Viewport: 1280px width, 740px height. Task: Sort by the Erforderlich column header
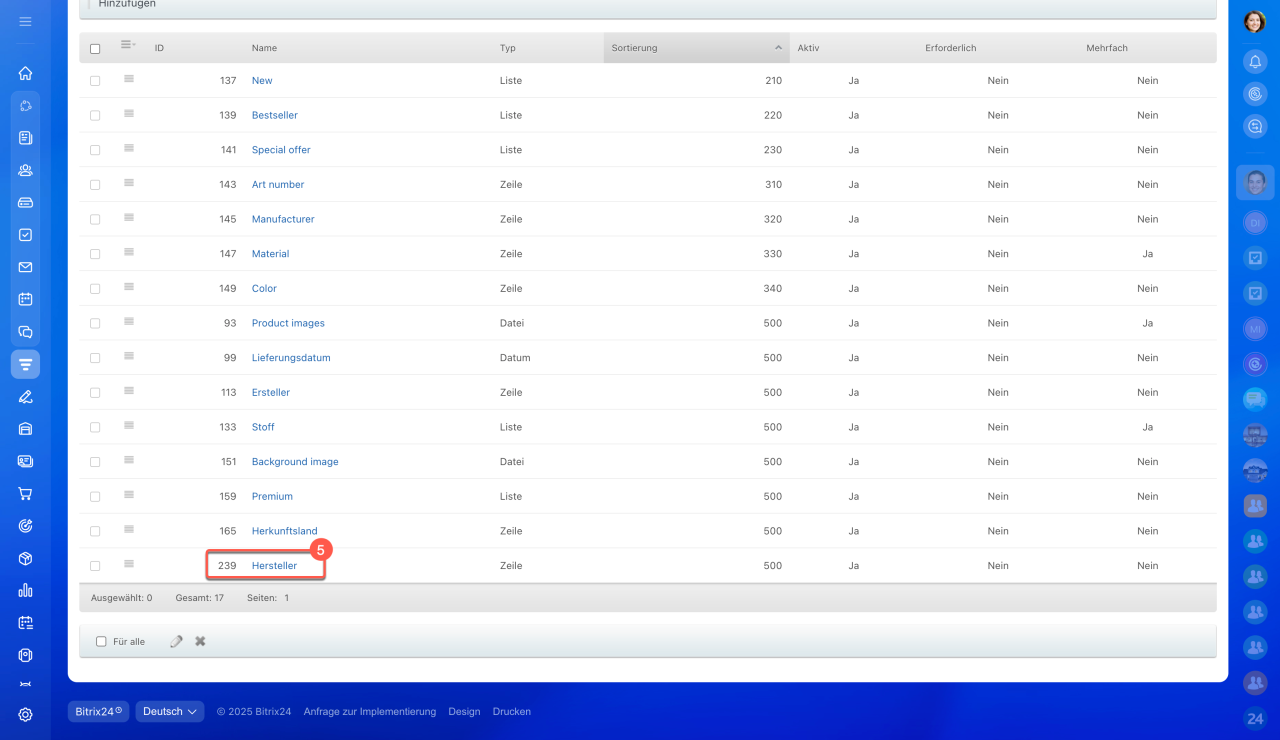coord(951,48)
